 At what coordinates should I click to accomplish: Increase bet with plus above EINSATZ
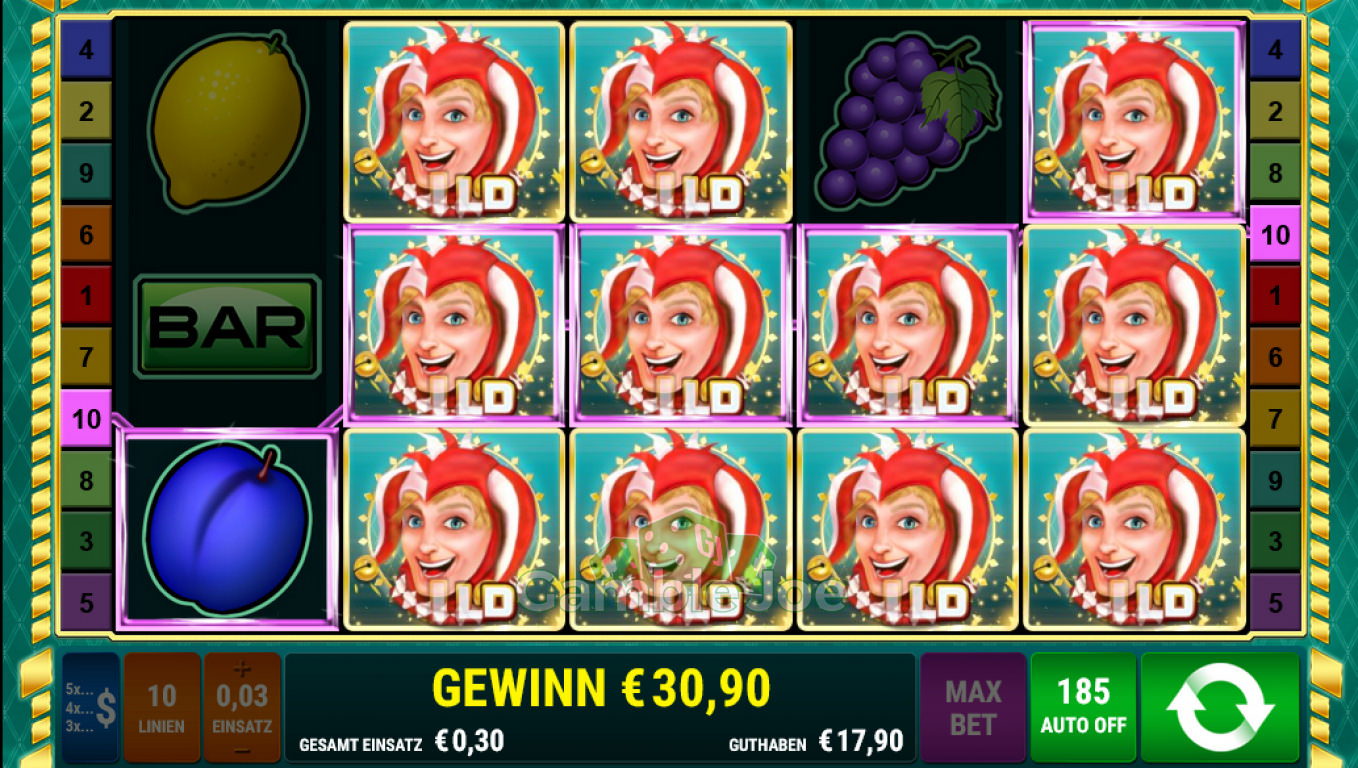pos(242,668)
